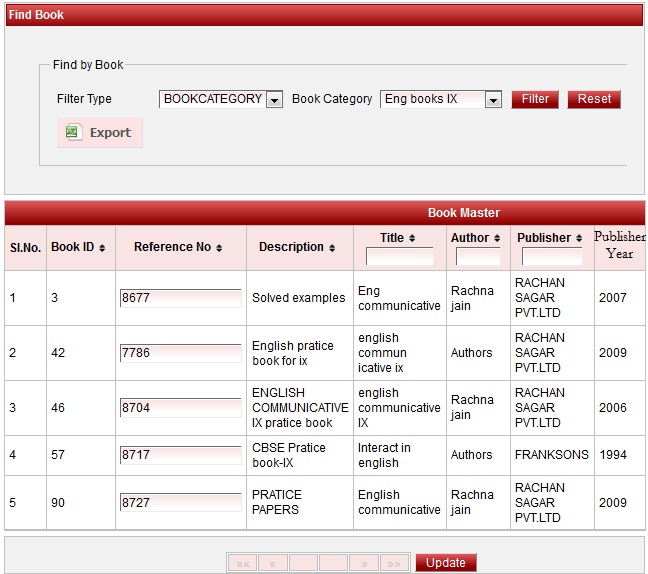Sort by Title column arrows
Screen dimensions: 648x574
pos(412,238)
